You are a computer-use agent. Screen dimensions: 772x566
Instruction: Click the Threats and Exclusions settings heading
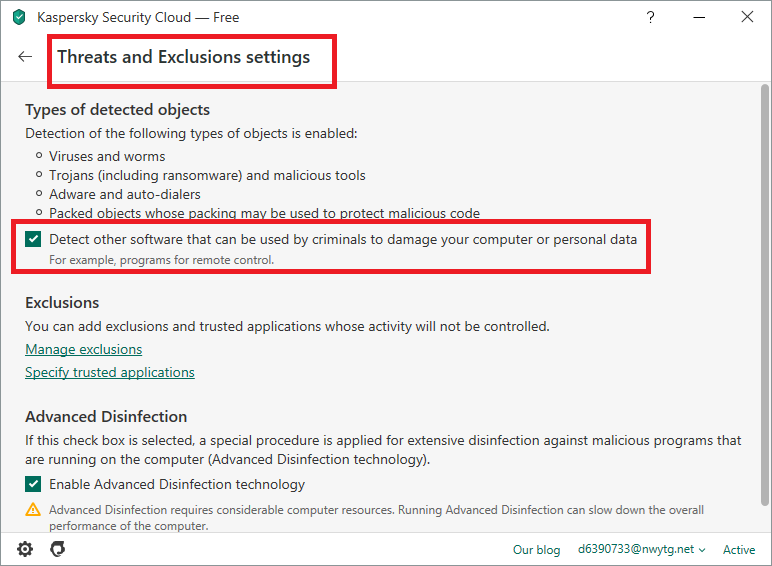[x=183, y=57]
